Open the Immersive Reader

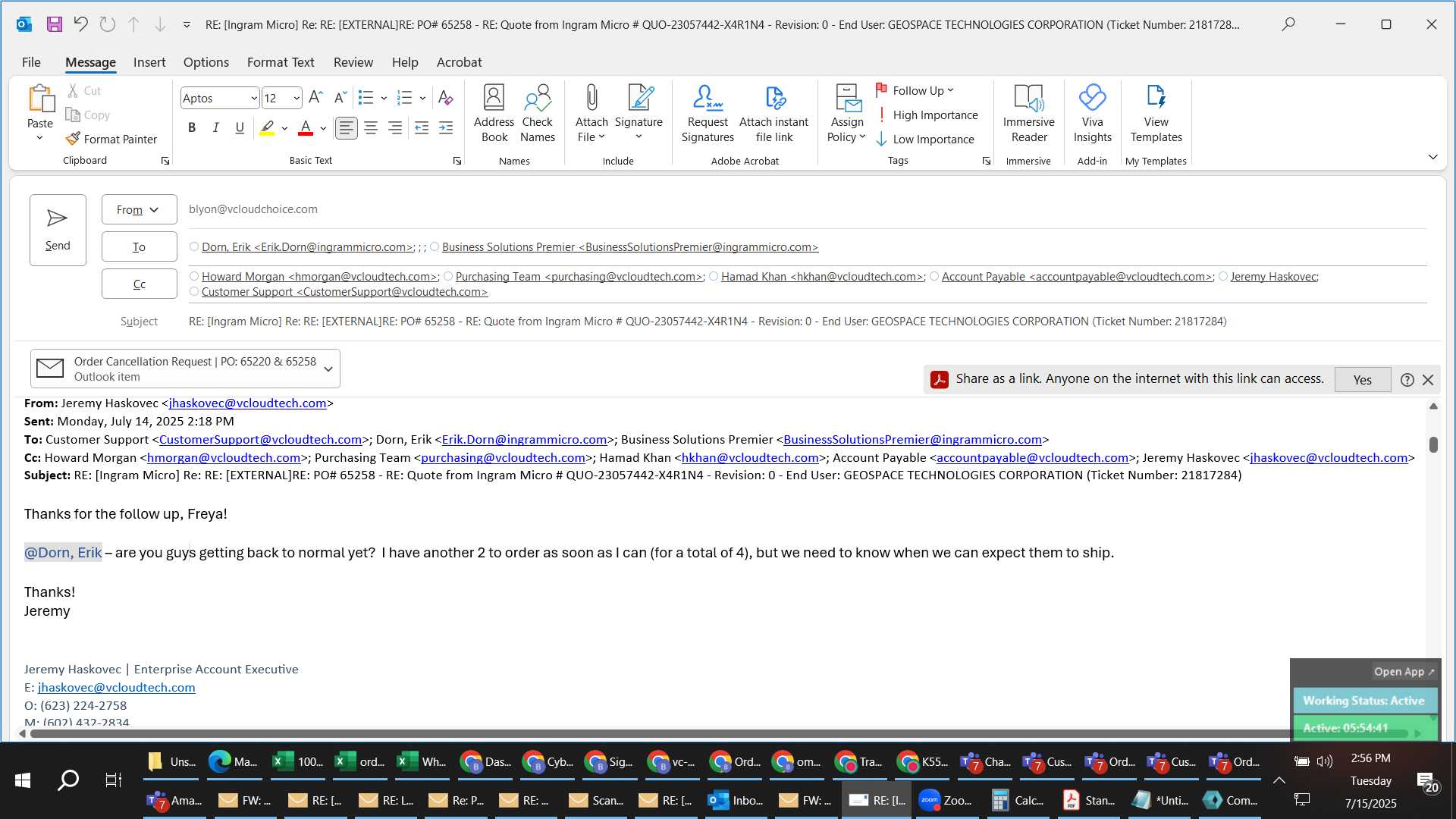1028,113
